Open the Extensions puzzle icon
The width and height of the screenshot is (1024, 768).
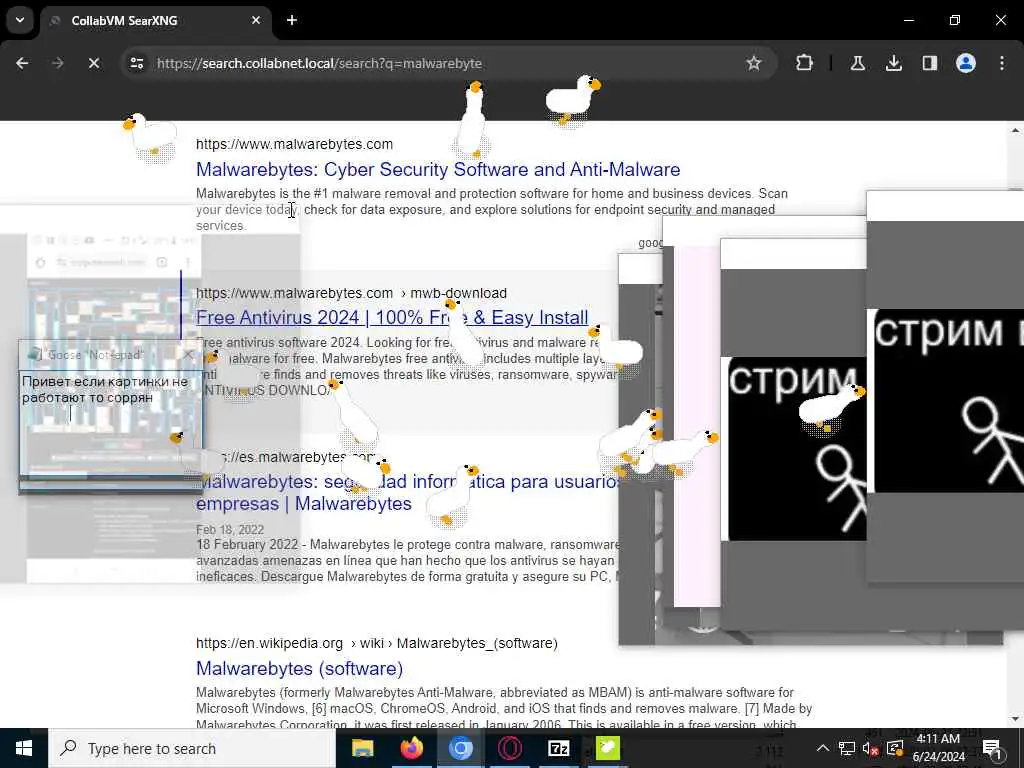coord(805,63)
